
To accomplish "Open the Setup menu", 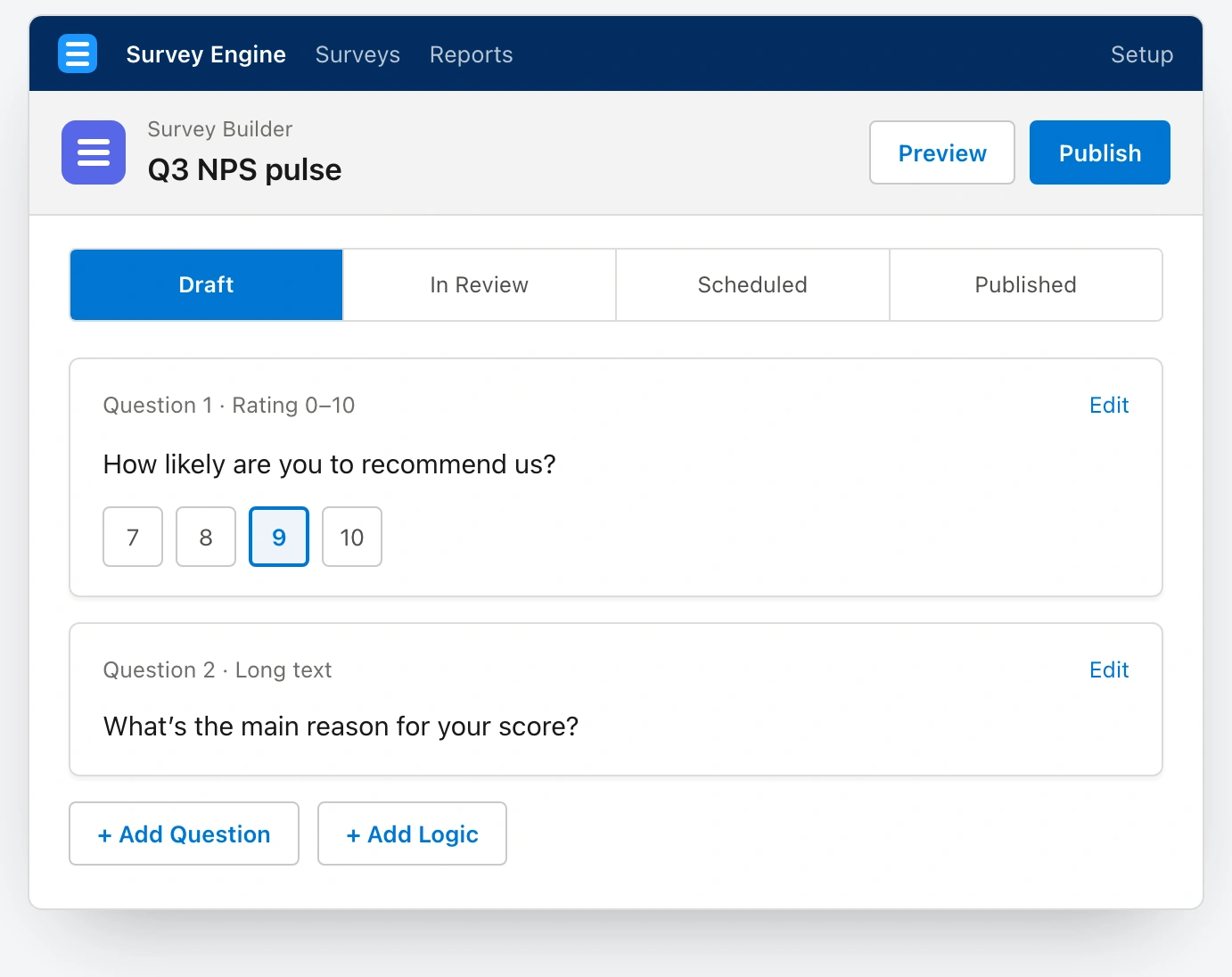I will (1141, 54).
